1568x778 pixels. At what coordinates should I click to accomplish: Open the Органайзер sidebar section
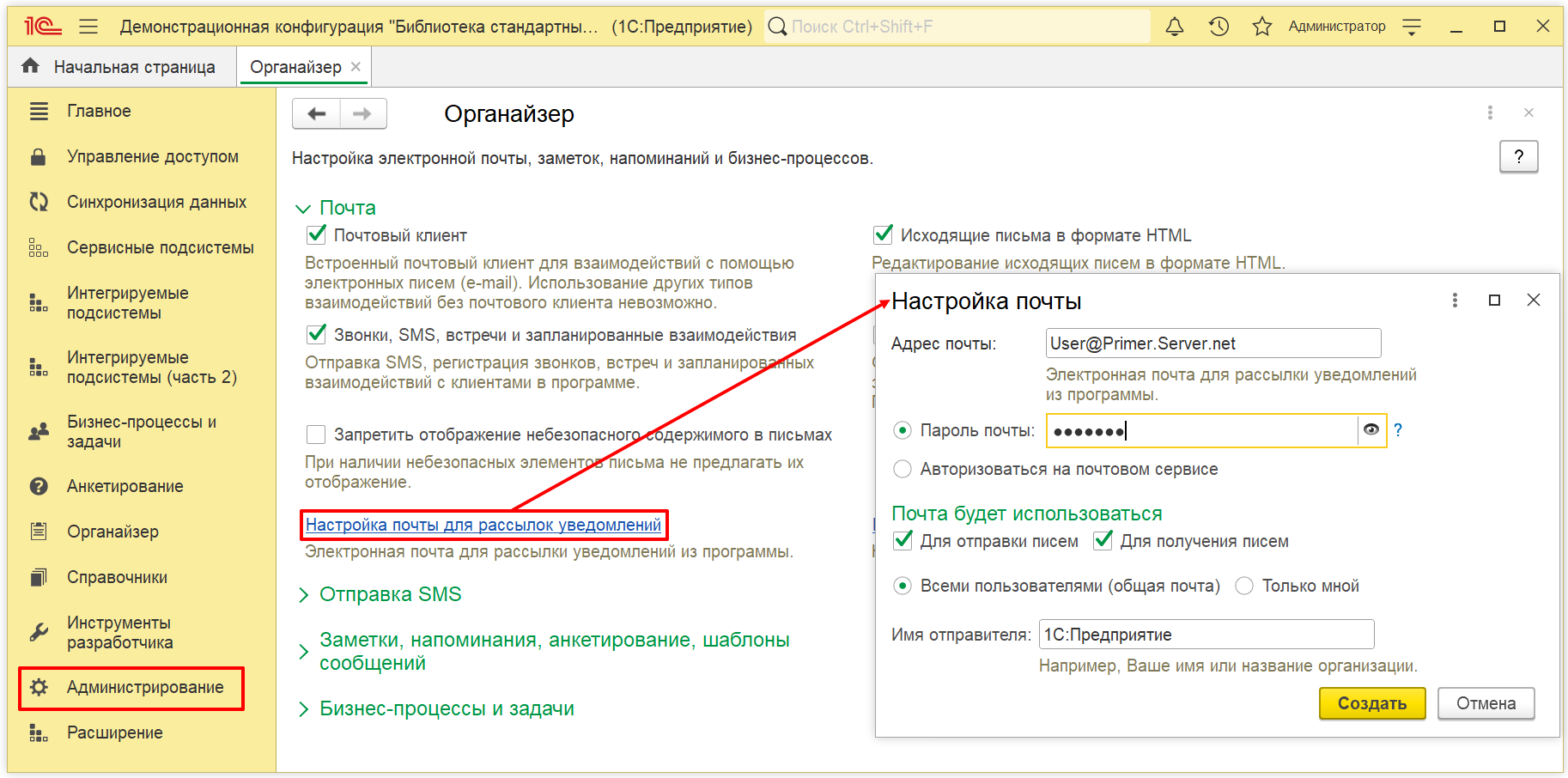(142, 532)
